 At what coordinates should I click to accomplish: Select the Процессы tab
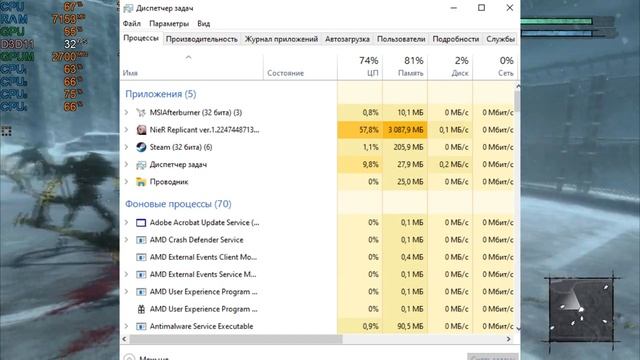(141, 38)
